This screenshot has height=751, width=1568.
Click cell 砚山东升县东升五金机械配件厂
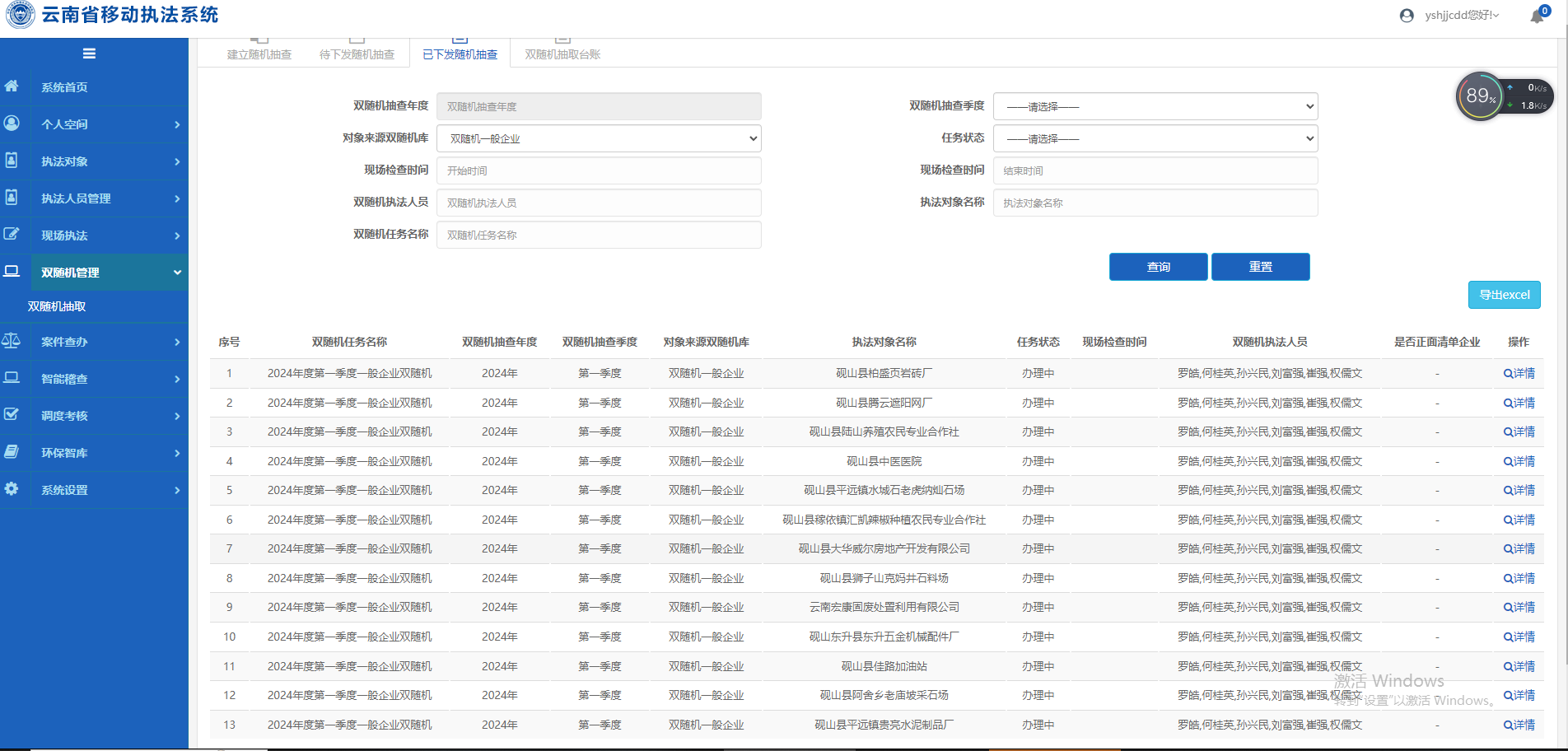(x=884, y=637)
